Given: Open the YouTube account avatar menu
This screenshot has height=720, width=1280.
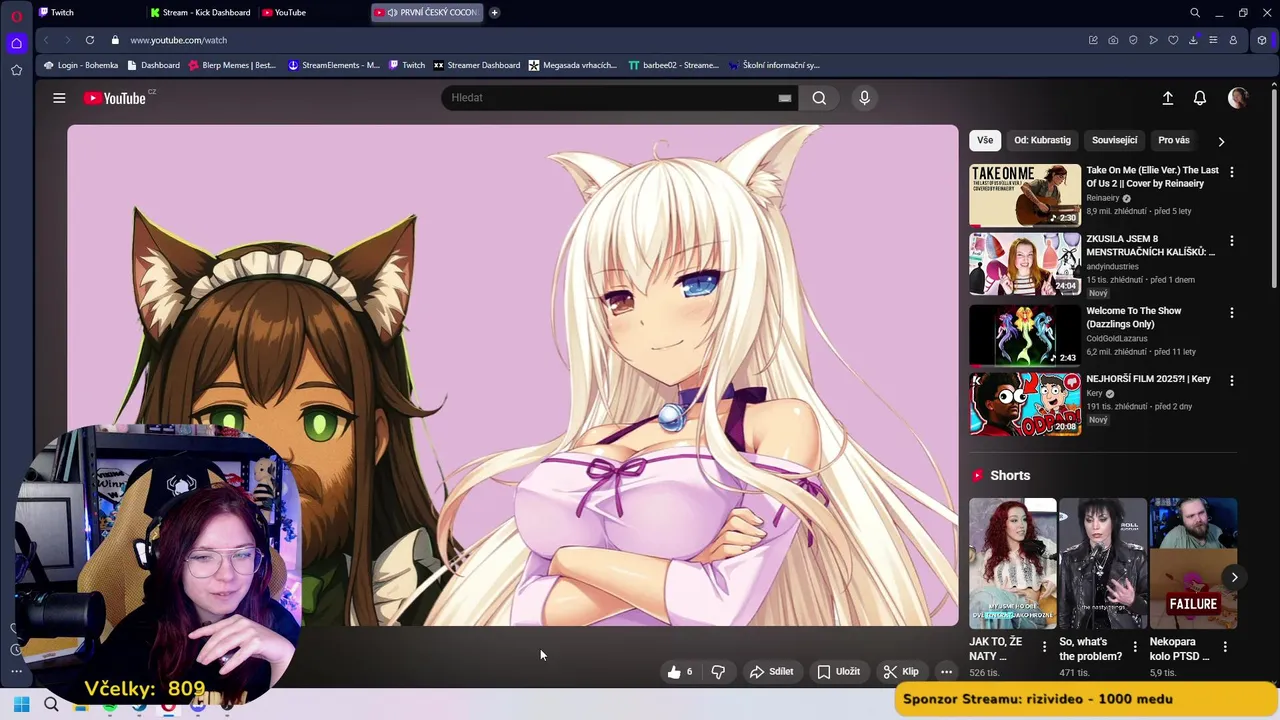Looking at the screenshot, I should pyautogui.click(x=1238, y=98).
